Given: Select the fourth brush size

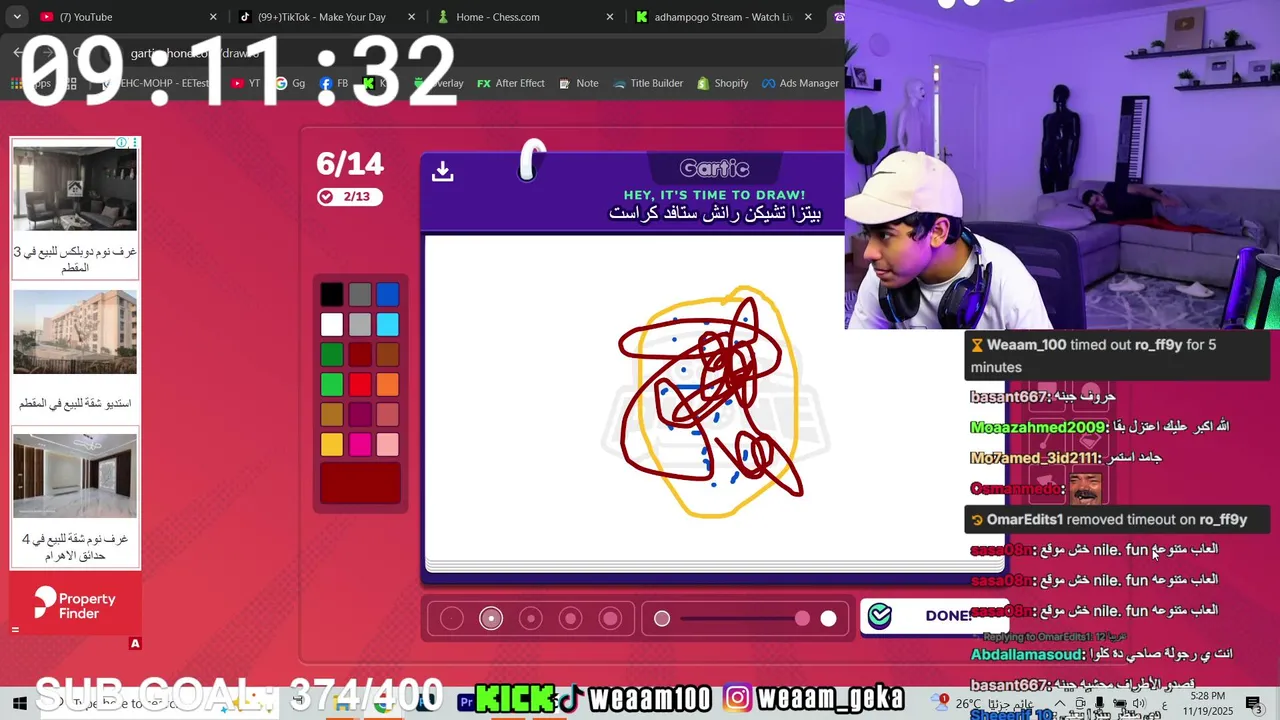Looking at the screenshot, I should coord(570,619).
